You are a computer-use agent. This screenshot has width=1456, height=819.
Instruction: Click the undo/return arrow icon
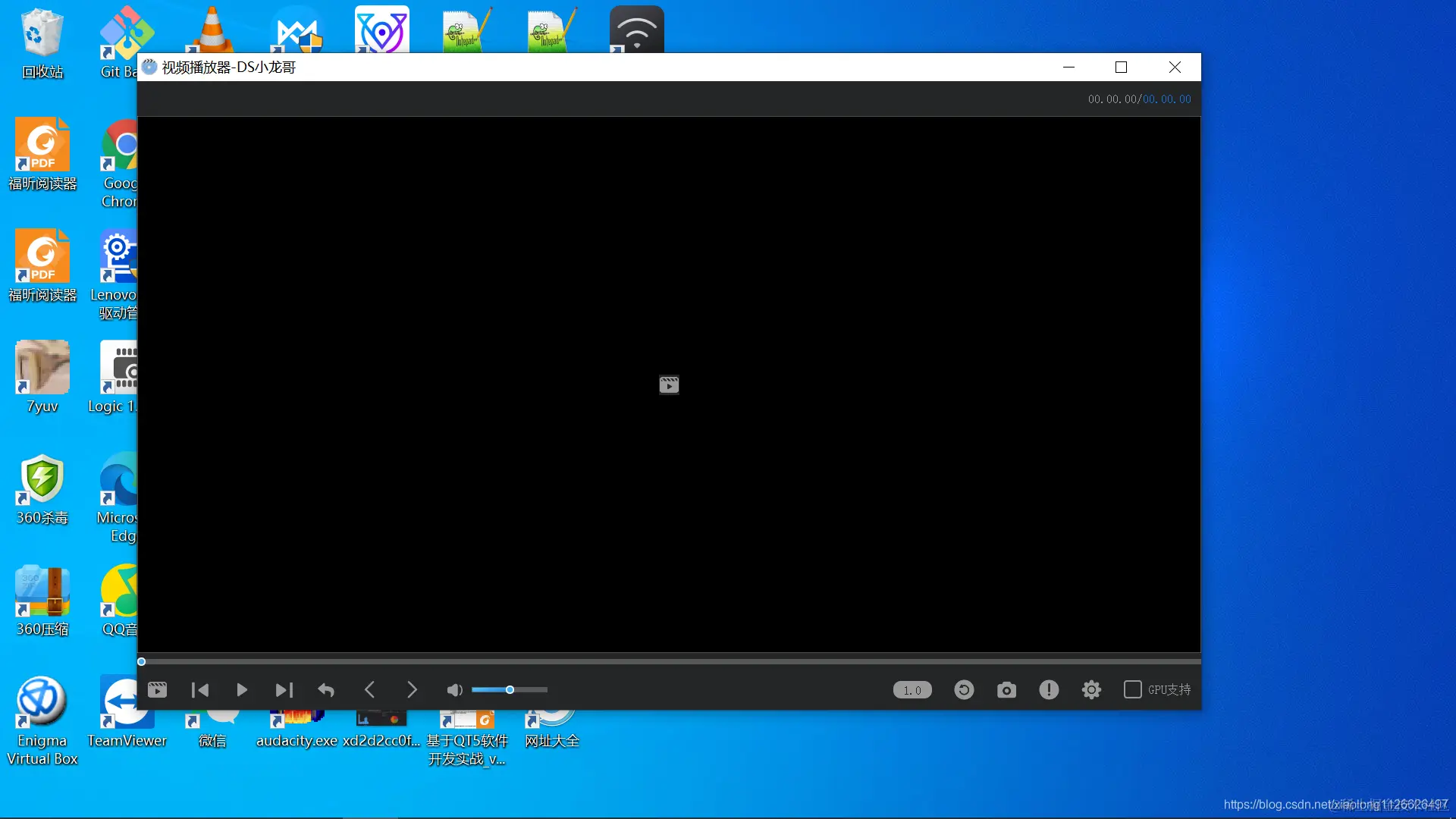pyautogui.click(x=326, y=689)
